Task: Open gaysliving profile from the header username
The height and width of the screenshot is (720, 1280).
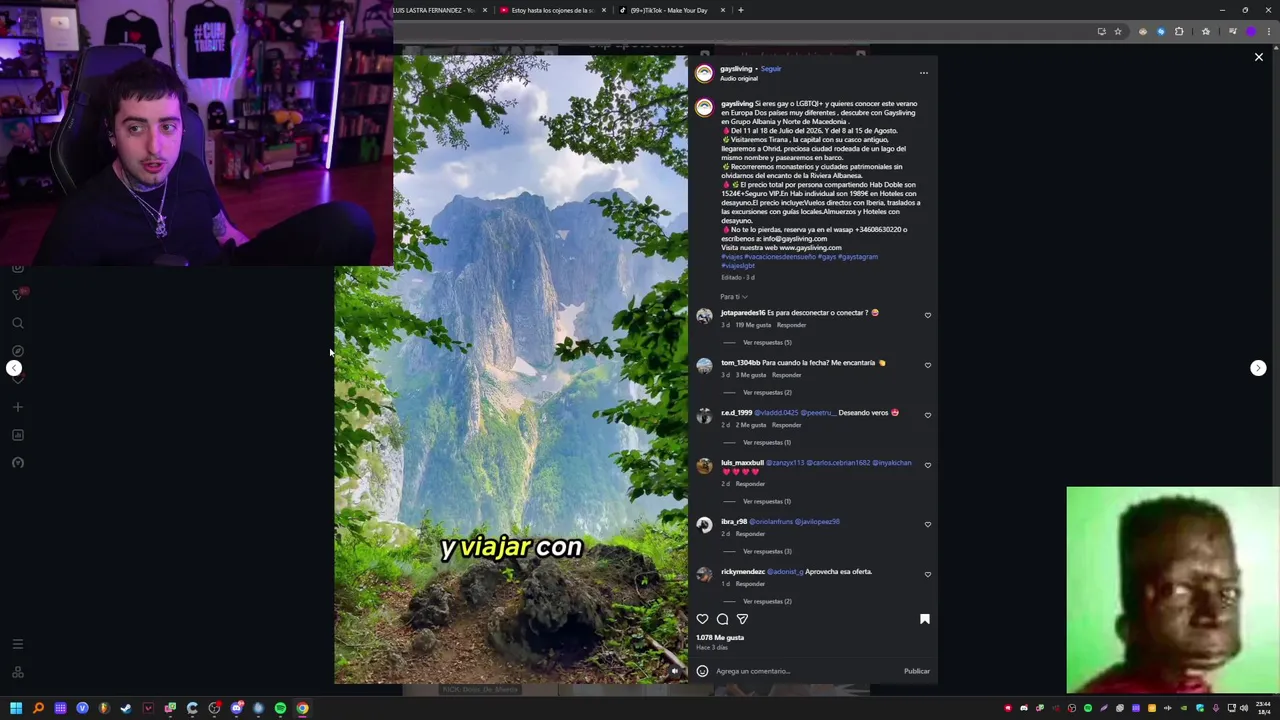Action: (736, 69)
